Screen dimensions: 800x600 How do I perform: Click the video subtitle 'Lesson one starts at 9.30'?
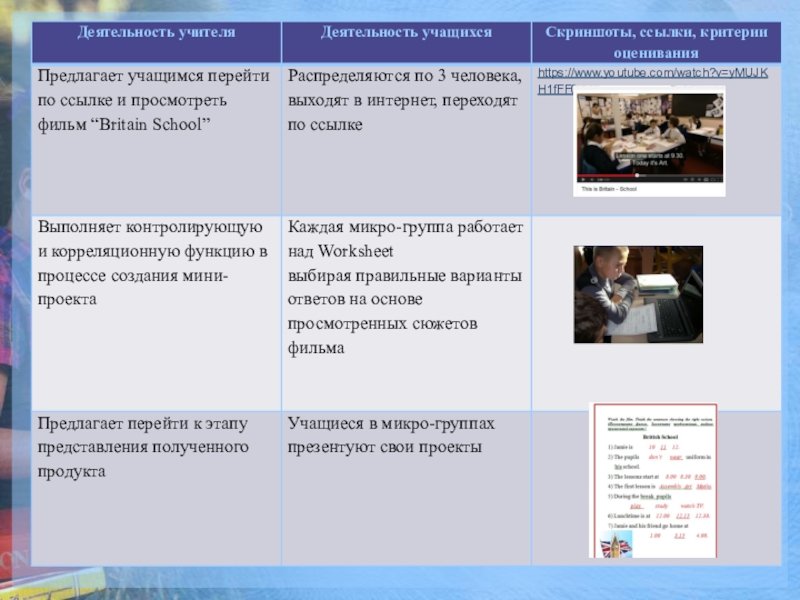coord(645,158)
